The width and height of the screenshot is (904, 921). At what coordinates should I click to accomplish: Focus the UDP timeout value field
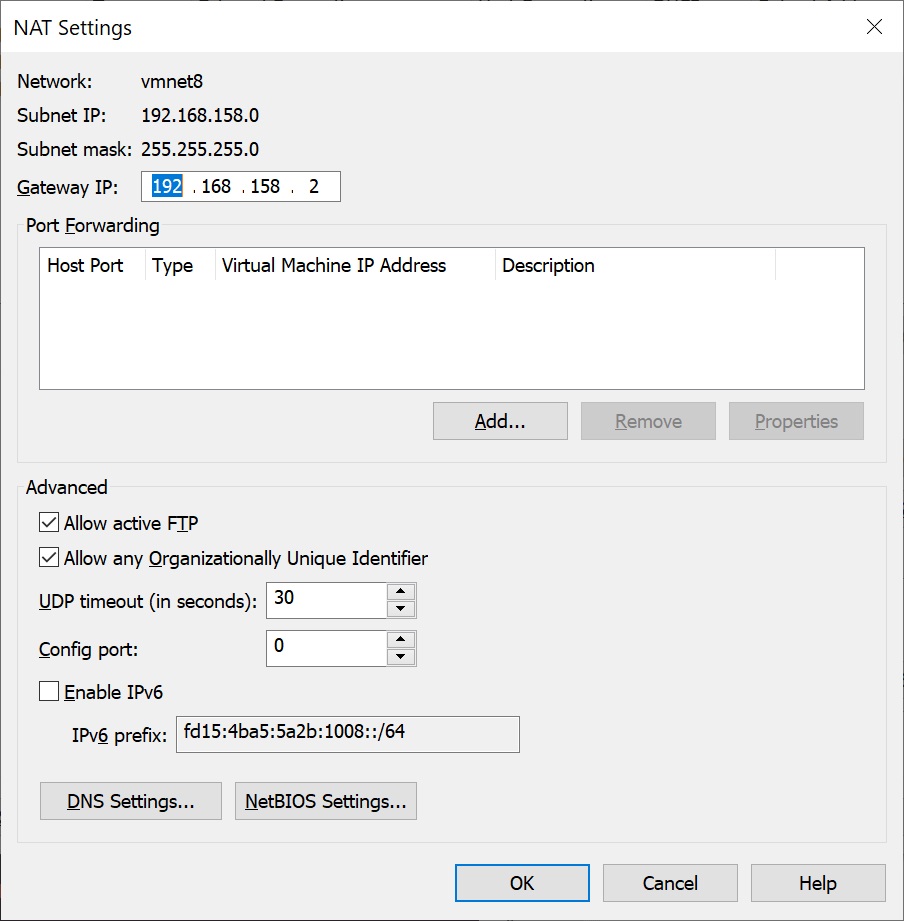[x=327, y=600]
